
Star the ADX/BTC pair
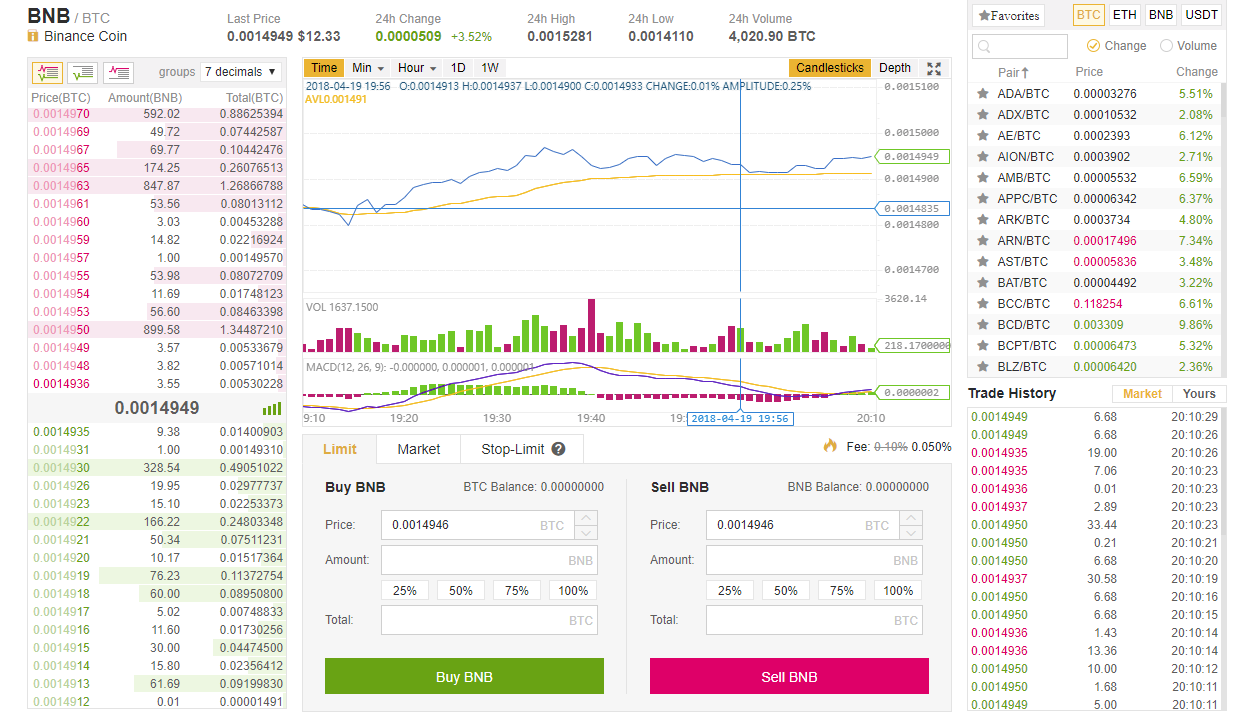983,114
